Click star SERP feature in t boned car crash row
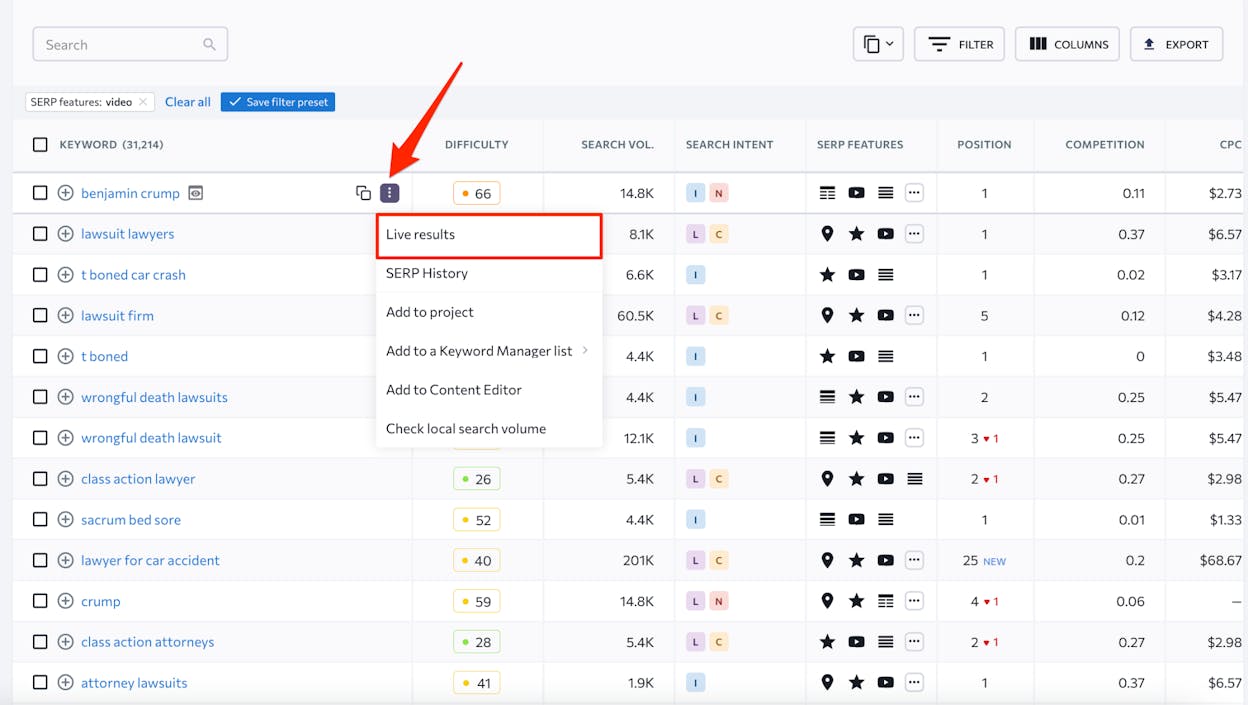 pyautogui.click(x=827, y=275)
